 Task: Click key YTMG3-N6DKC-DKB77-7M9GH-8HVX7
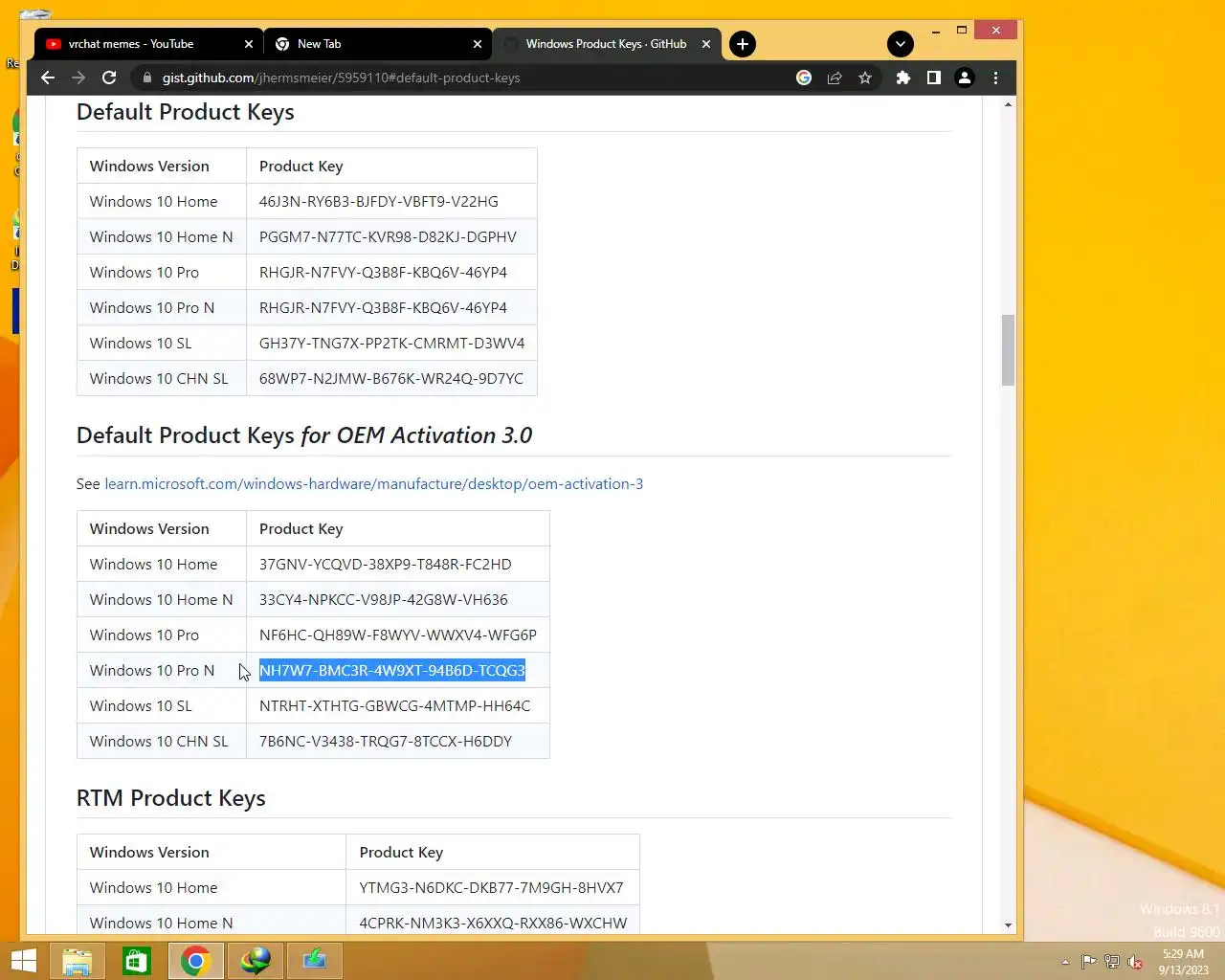tap(491, 888)
